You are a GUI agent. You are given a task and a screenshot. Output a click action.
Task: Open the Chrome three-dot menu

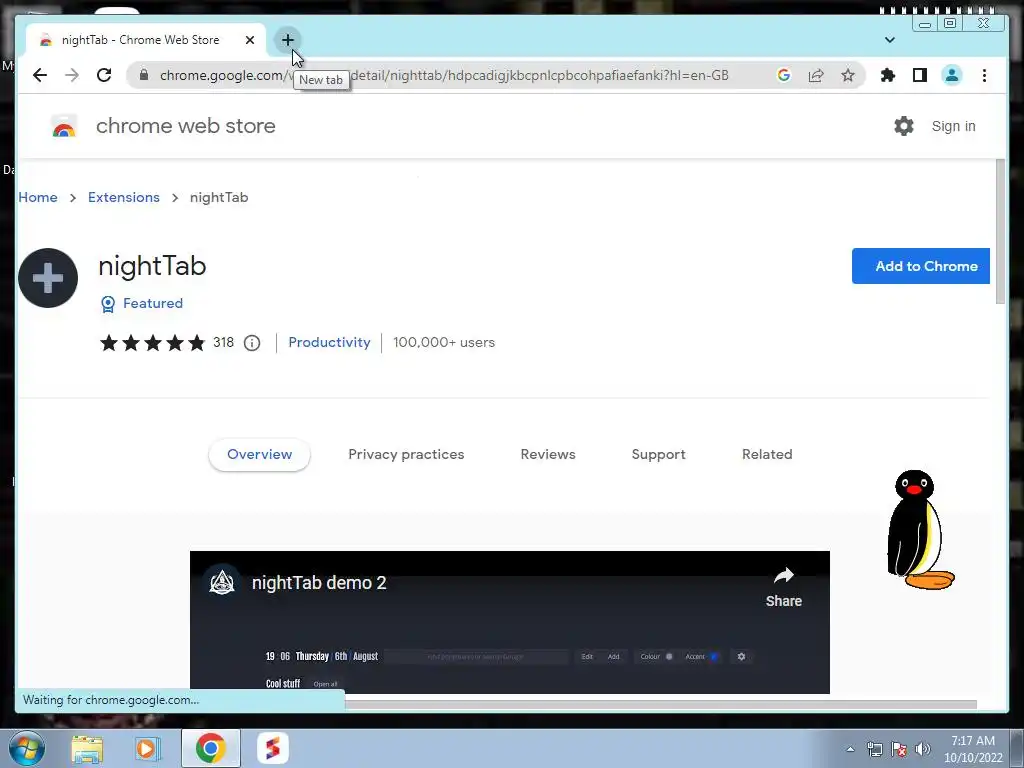coord(984,75)
